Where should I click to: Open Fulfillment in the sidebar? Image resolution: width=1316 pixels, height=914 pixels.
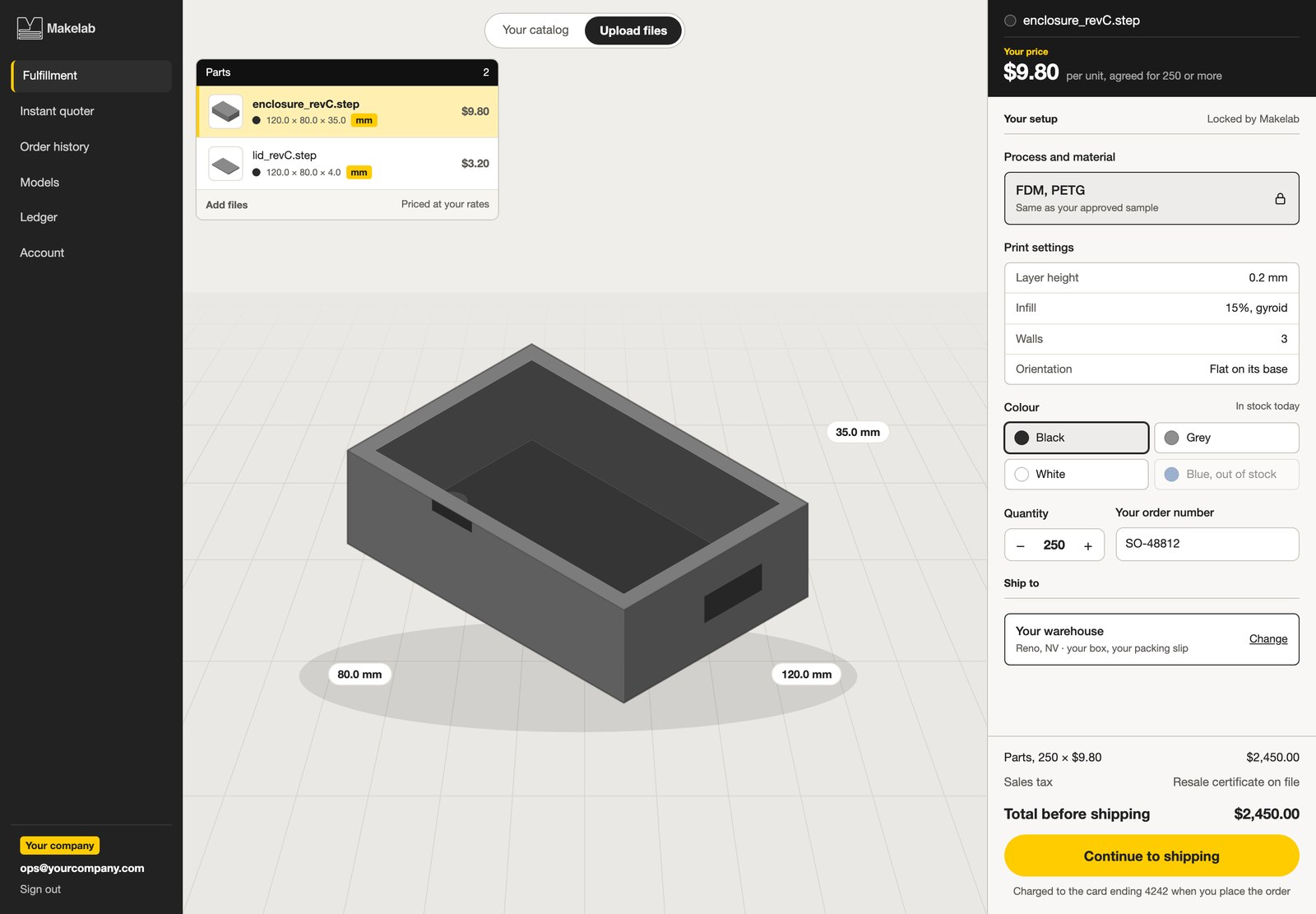pos(91,76)
